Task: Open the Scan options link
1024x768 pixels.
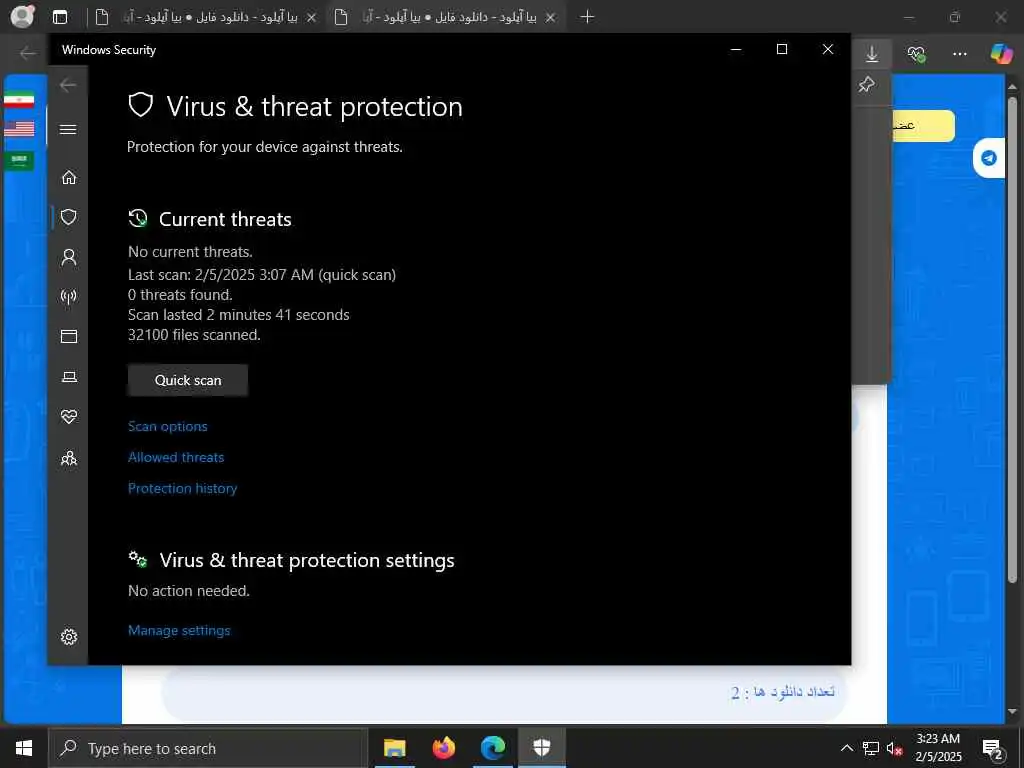Action: coord(168,426)
